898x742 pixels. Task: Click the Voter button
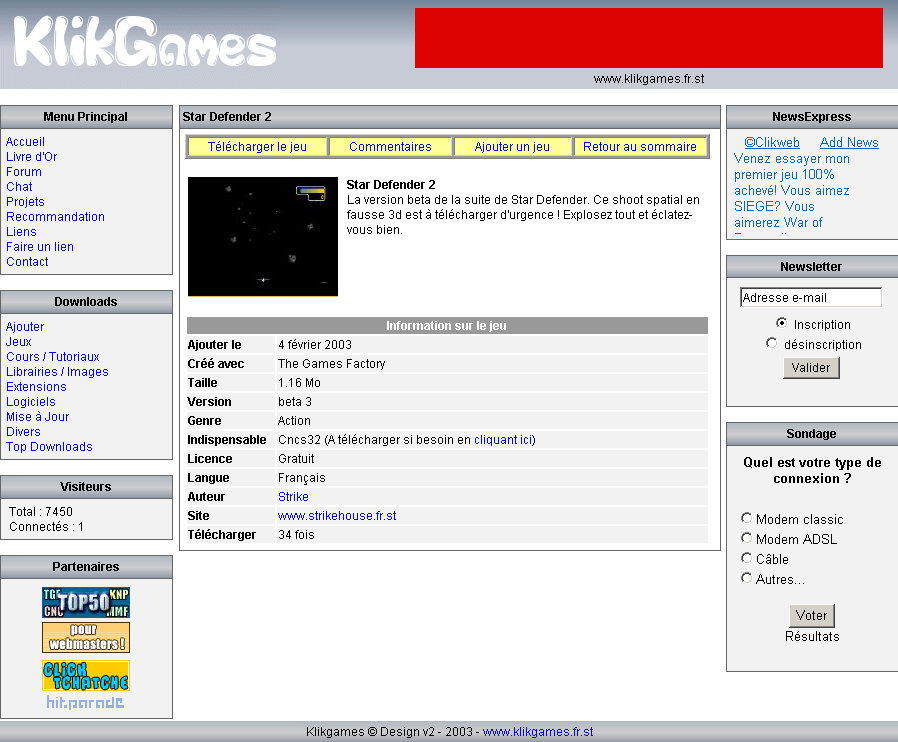coord(812,615)
